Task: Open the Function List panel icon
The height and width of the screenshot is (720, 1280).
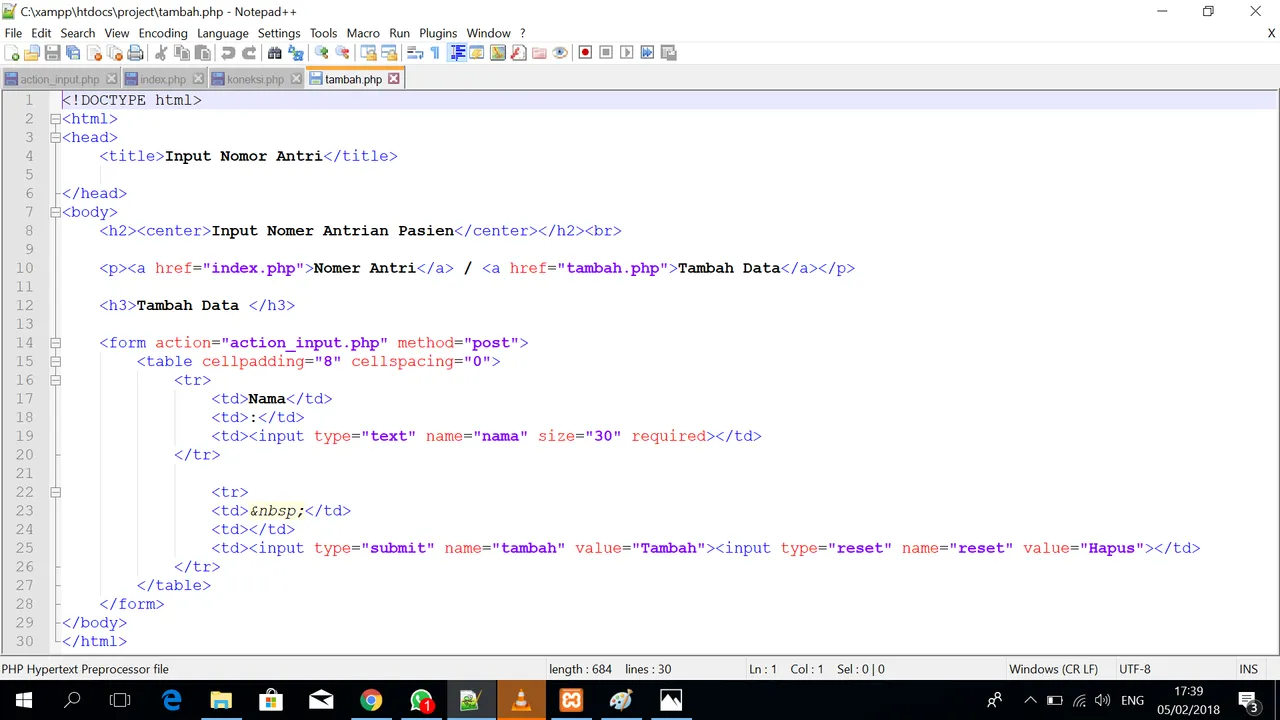Action: [518, 52]
